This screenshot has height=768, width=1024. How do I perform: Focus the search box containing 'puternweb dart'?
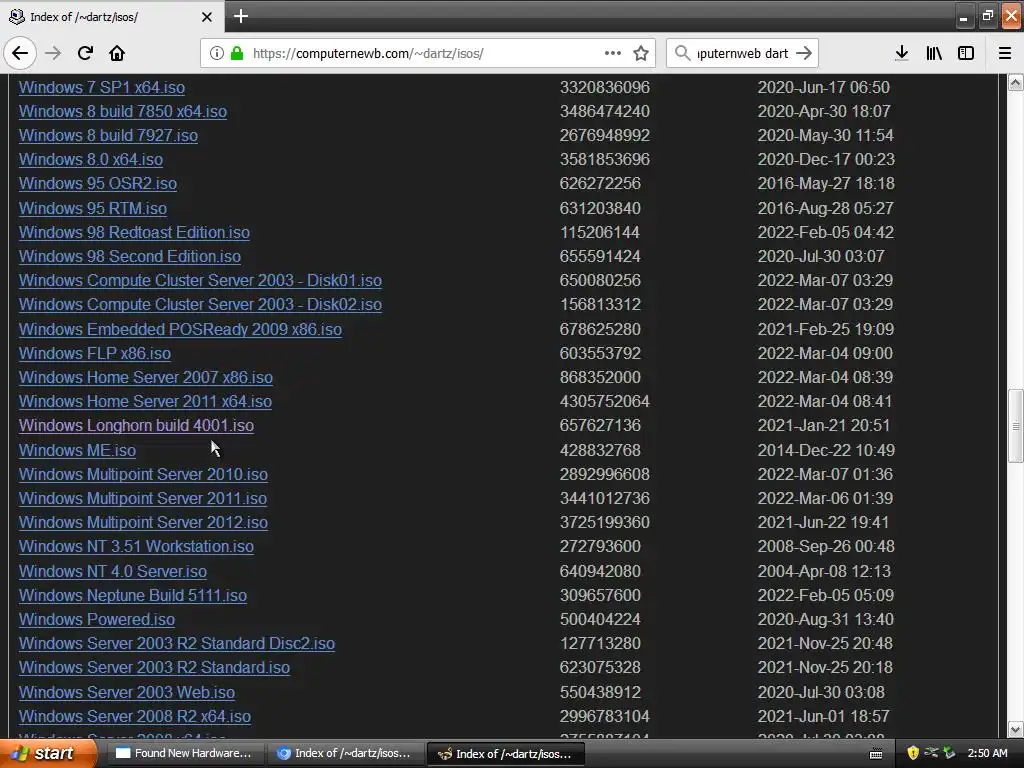(743, 53)
